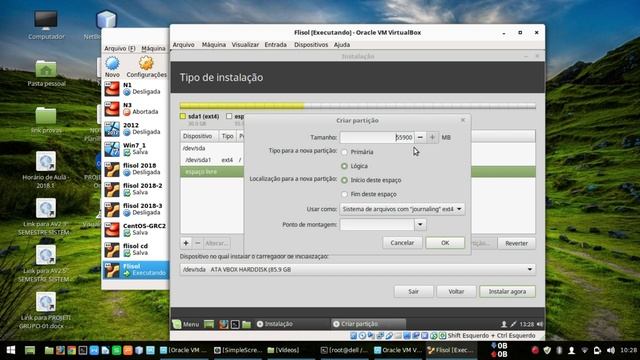Click the Voltar button
Viewport: 640px width, 360px height.
pos(456,291)
